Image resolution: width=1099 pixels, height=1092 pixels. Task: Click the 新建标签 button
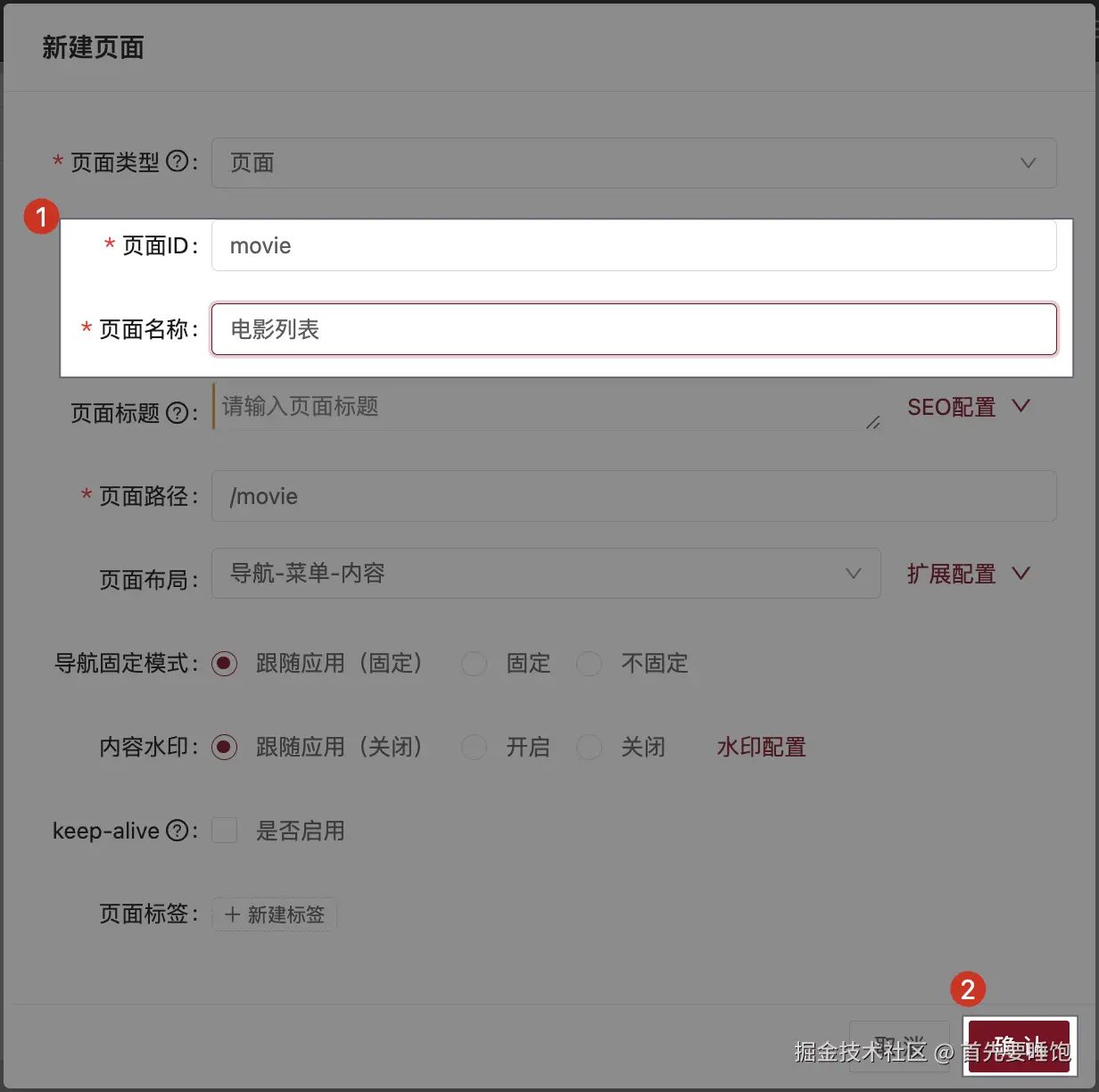(x=274, y=914)
